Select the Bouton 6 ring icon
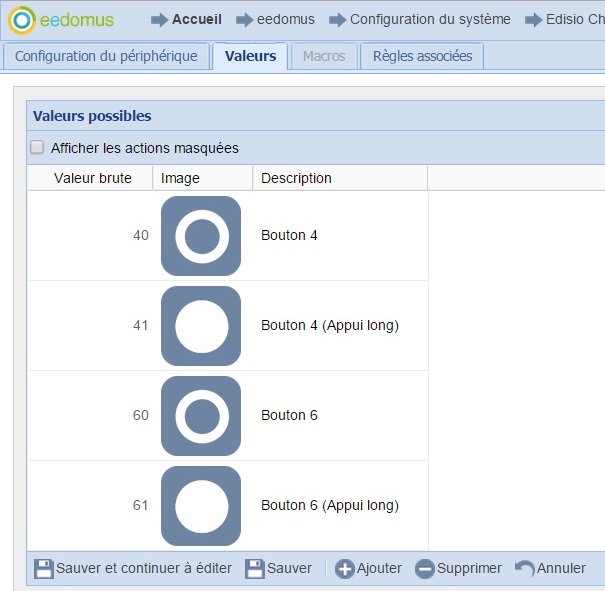Screen dimensions: 605x591 point(201,416)
